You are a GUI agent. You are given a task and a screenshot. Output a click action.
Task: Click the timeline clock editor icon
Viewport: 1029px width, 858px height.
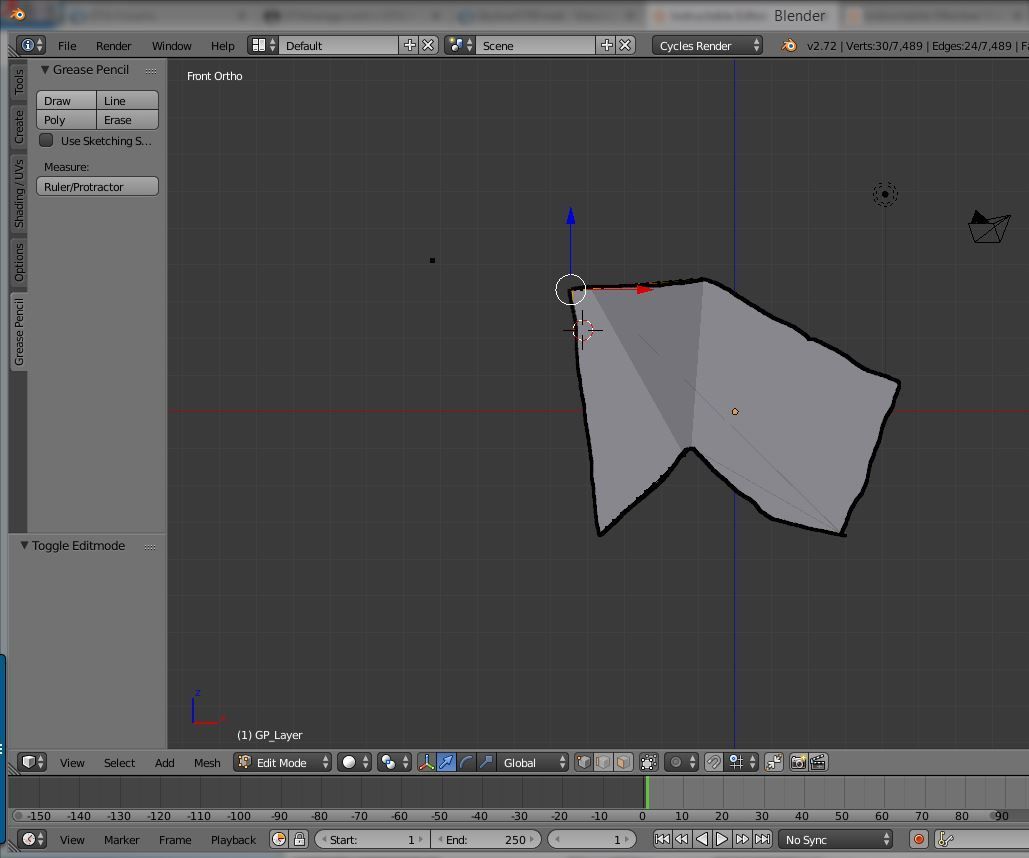pyautogui.click(x=29, y=840)
